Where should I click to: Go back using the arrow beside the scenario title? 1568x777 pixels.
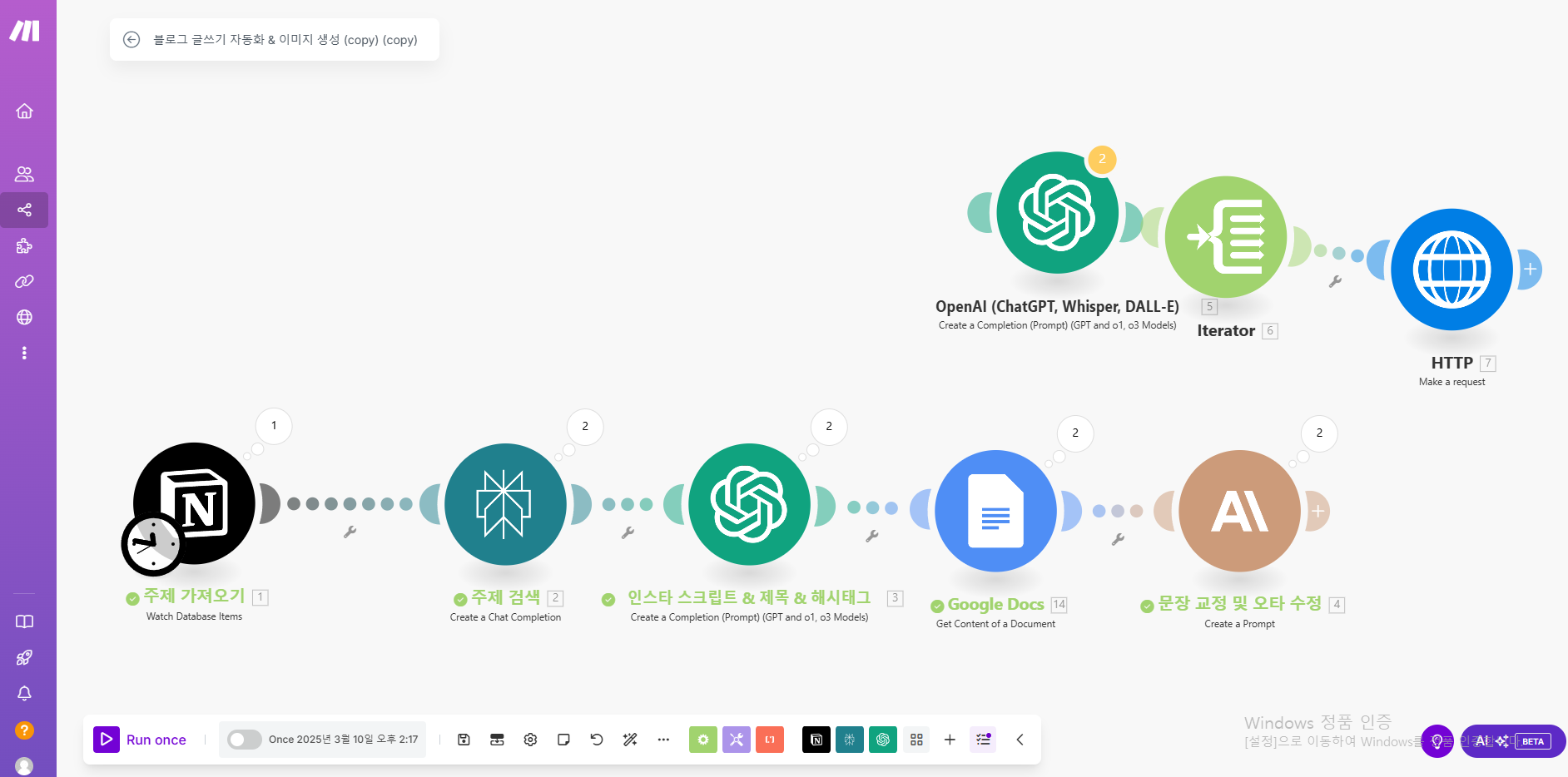click(131, 40)
